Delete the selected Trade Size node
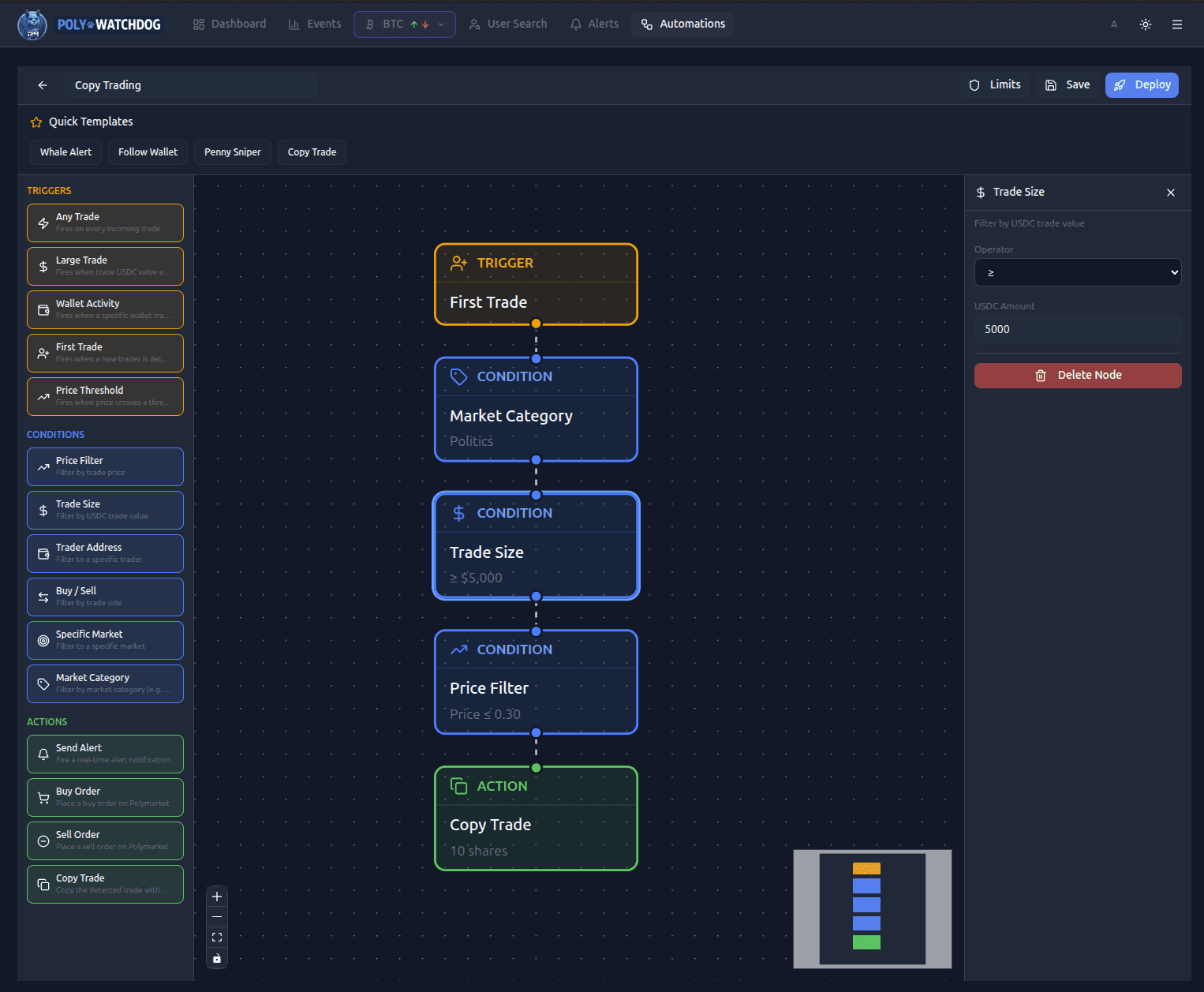The image size is (1204, 992). click(1078, 376)
